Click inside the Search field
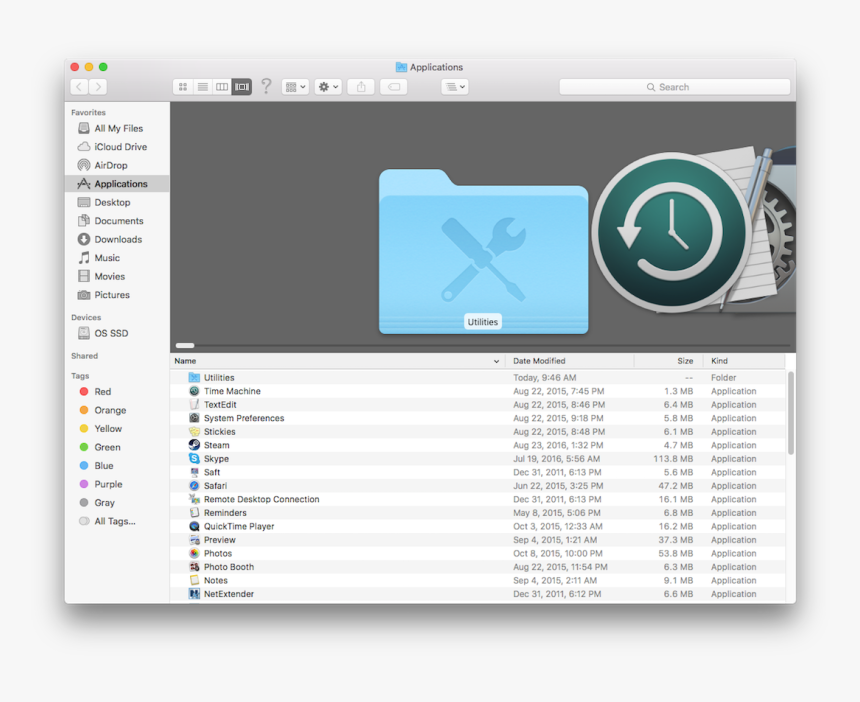The image size is (860, 702). click(x=674, y=86)
